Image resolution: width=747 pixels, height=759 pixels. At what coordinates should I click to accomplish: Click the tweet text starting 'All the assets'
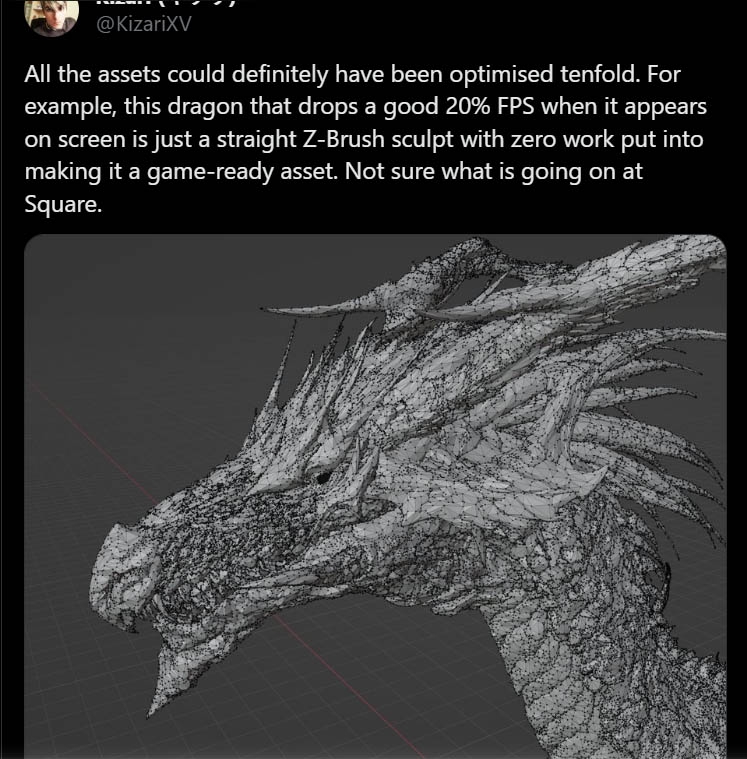(366, 139)
